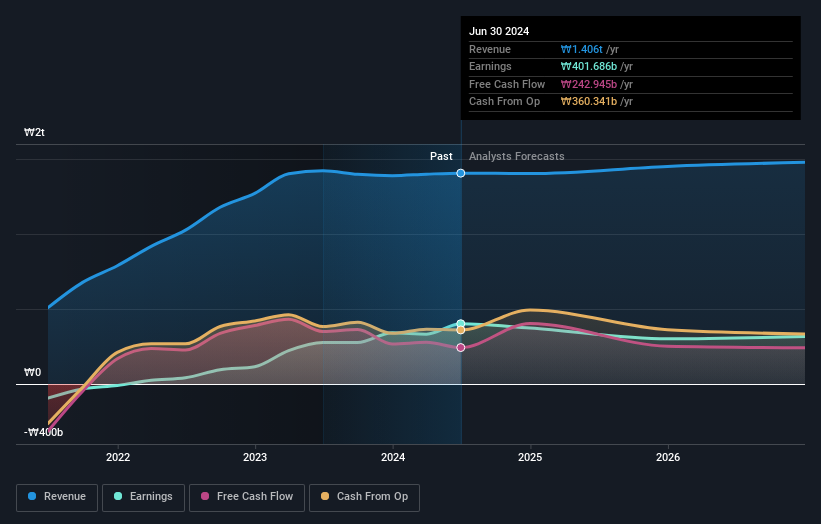
Task: Click the 2022 x-axis label
Action: point(118,457)
